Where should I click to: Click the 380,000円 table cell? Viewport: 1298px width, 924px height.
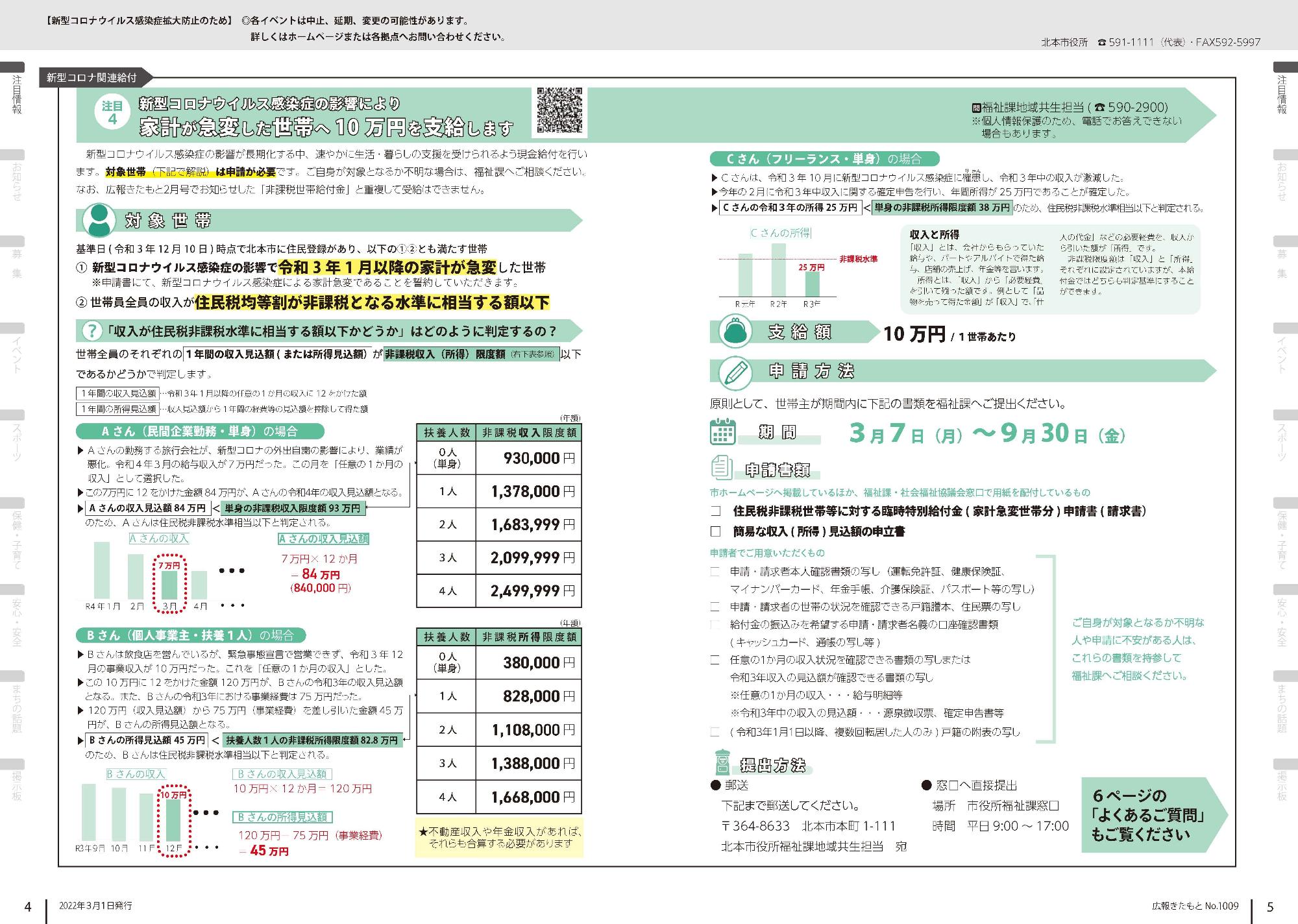pos(528,663)
